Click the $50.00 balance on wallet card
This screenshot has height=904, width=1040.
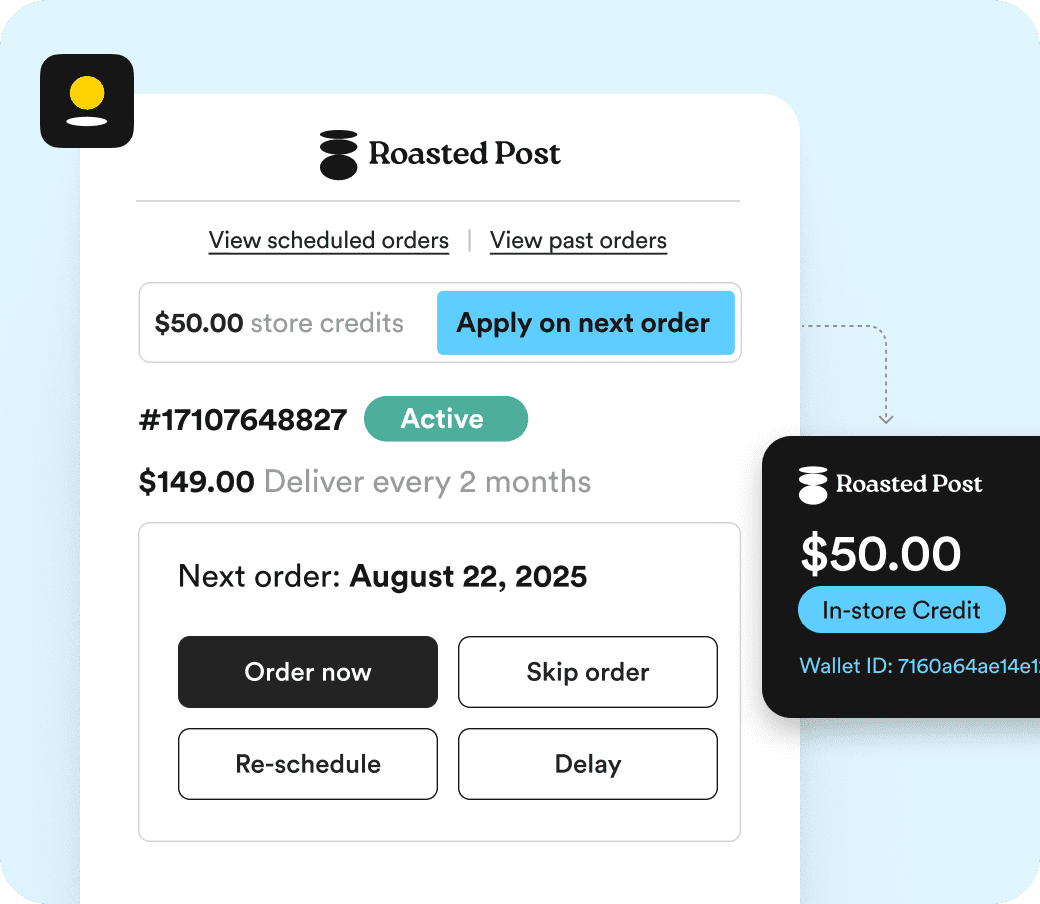point(880,555)
